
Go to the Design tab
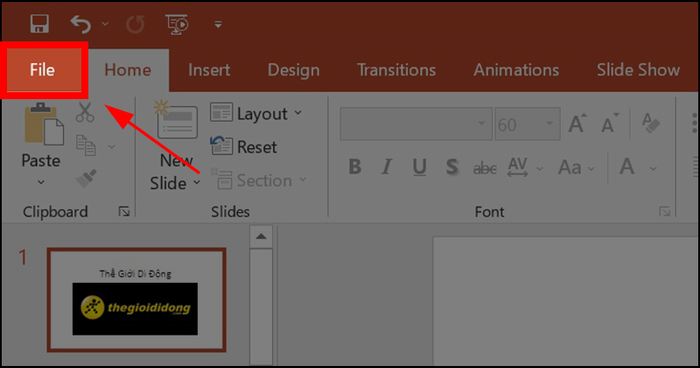pyautogui.click(x=293, y=70)
